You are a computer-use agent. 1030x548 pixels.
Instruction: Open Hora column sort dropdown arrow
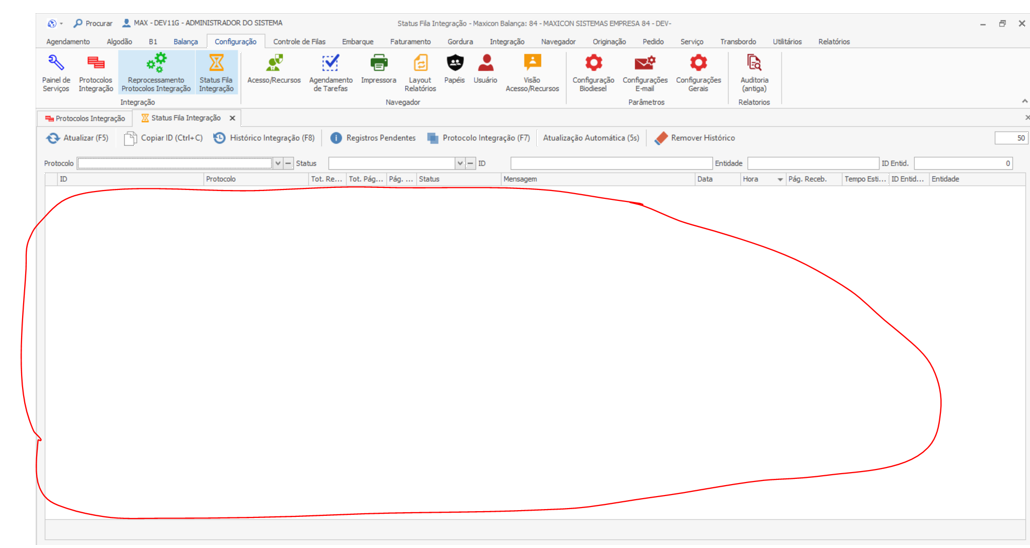click(780, 179)
